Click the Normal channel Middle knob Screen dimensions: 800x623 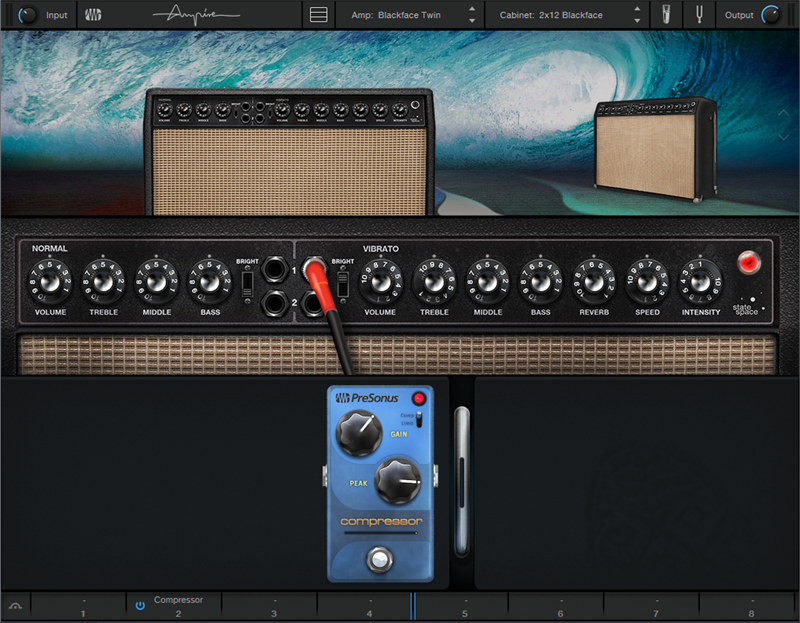(x=156, y=282)
